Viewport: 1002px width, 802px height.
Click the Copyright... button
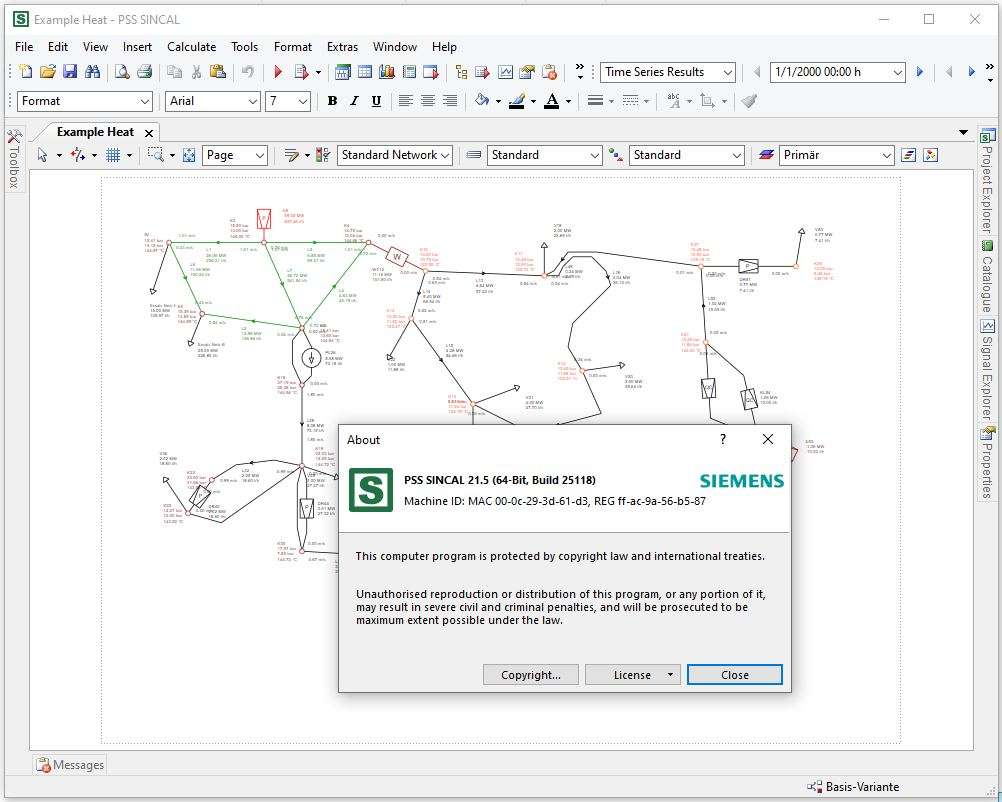pyautogui.click(x=531, y=675)
